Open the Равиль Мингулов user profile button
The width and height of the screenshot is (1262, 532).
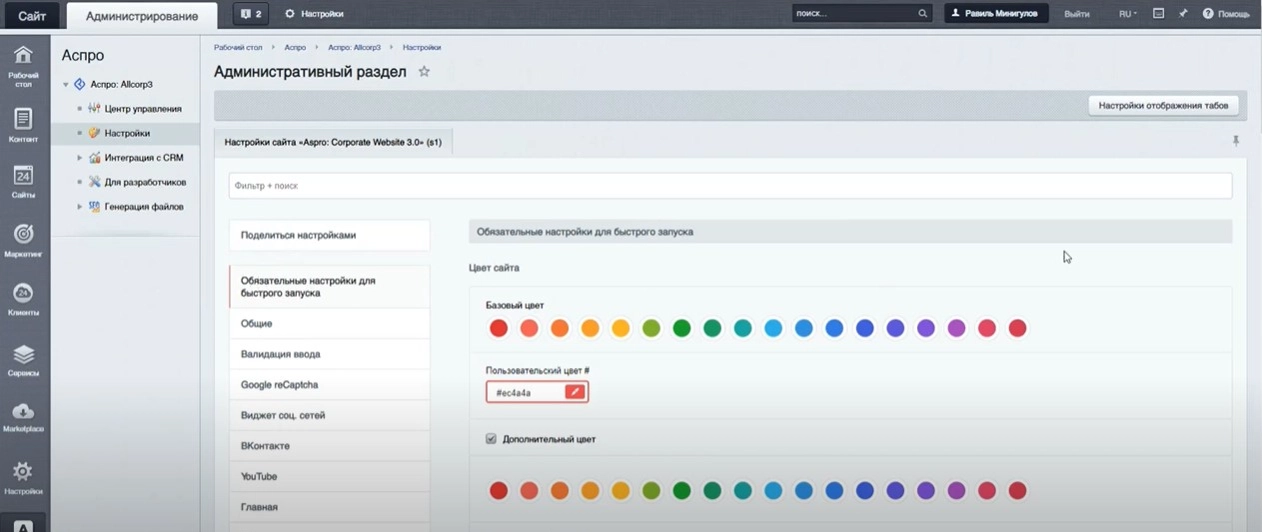[x=997, y=14]
